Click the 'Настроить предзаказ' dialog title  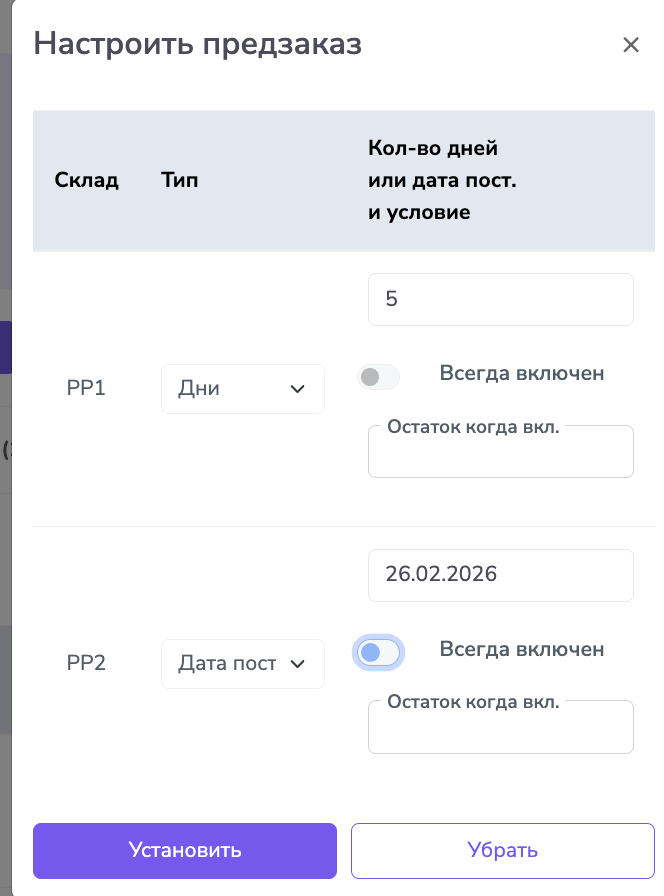[198, 44]
